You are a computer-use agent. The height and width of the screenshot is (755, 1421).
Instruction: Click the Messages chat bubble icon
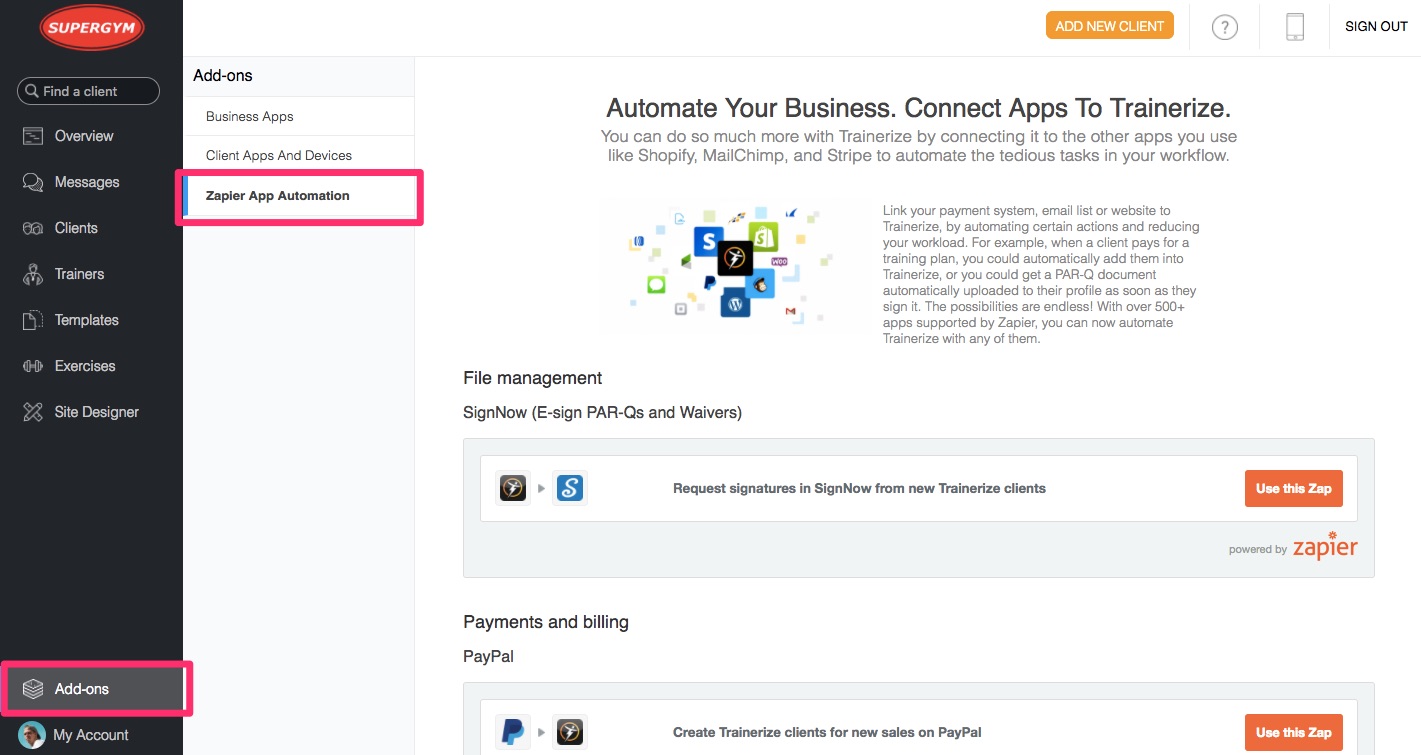pos(33,182)
